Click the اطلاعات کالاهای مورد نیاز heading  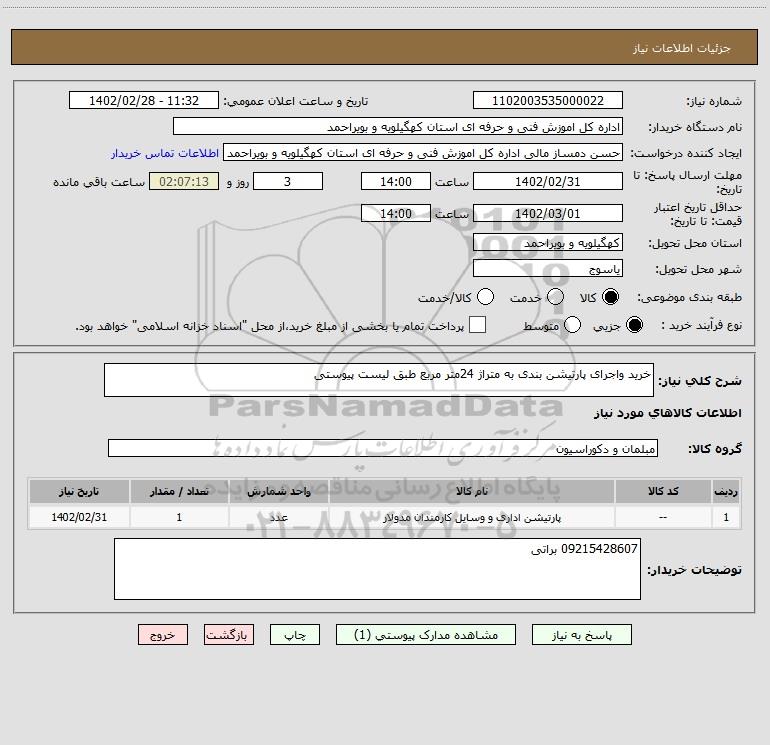pos(667,413)
